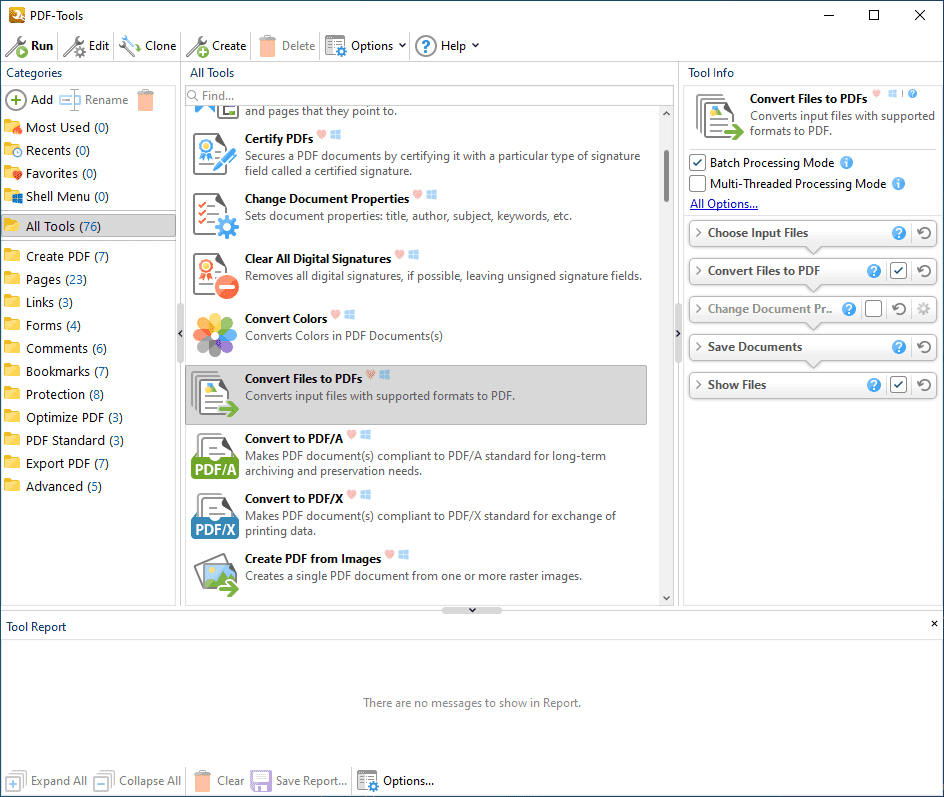The height and width of the screenshot is (797, 944).
Task: Open Tool Report Options button
Action: click(x=396, y=781)
